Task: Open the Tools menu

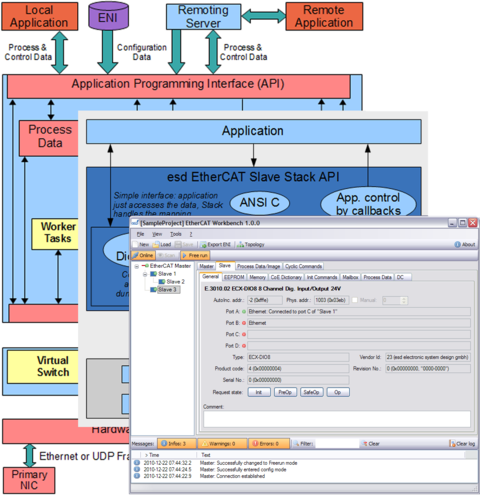Action: [x=176, y=234]
